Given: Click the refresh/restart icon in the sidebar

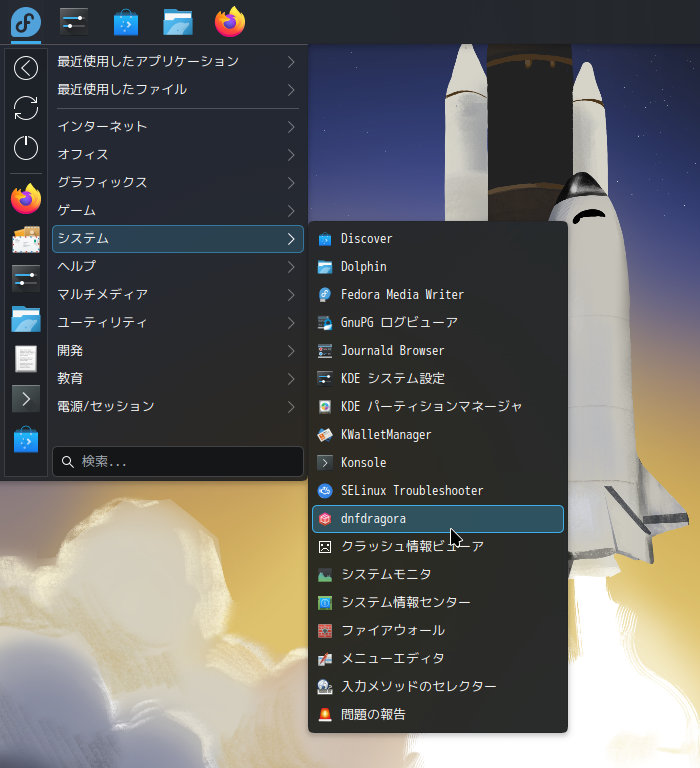Looking at the screenshot, I should click(26, 108).
